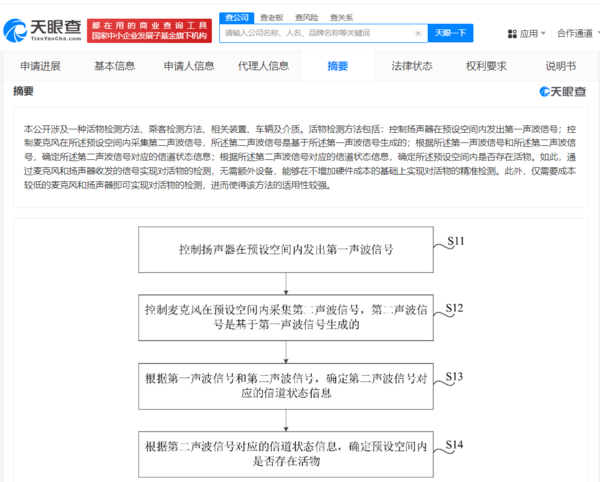View the 法律状态 tab
600x482 pixels.
tap(412, 66)
